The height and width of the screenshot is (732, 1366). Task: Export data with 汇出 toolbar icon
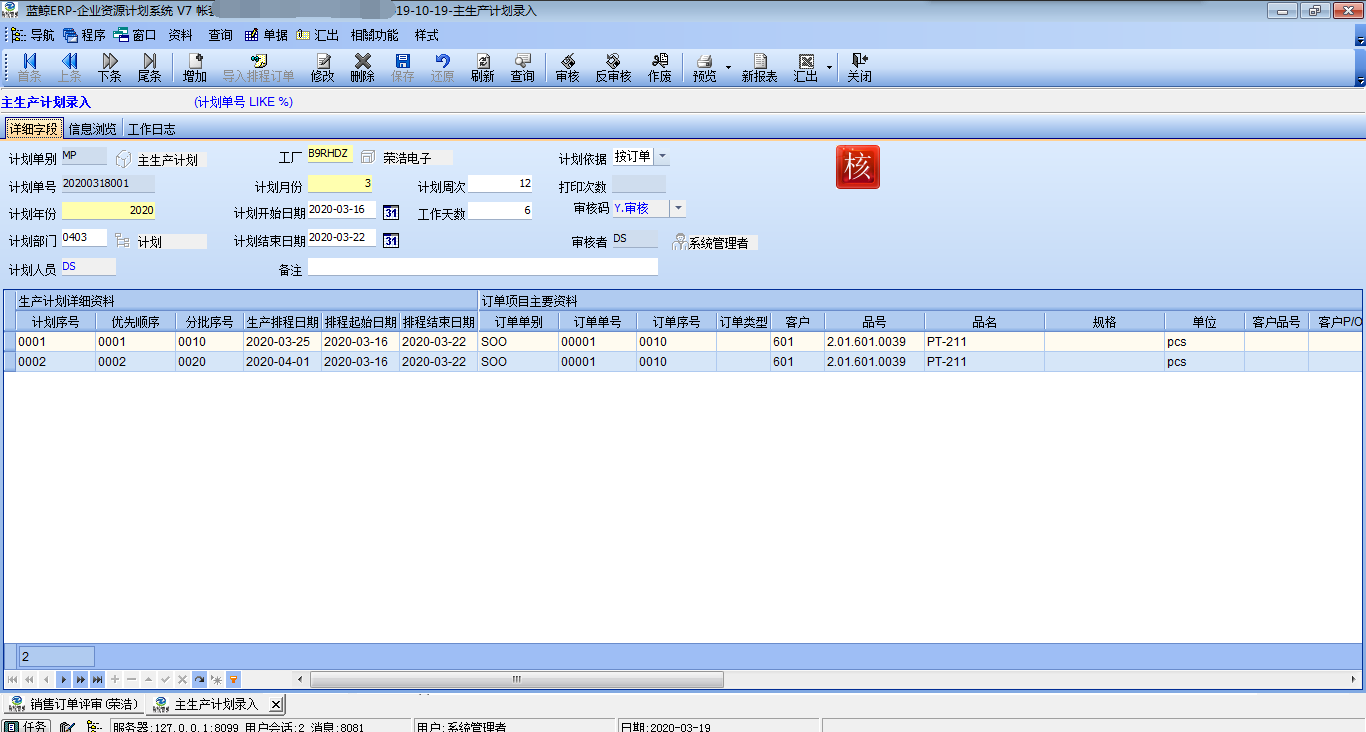pyautogui.click(x=806, y=67)
